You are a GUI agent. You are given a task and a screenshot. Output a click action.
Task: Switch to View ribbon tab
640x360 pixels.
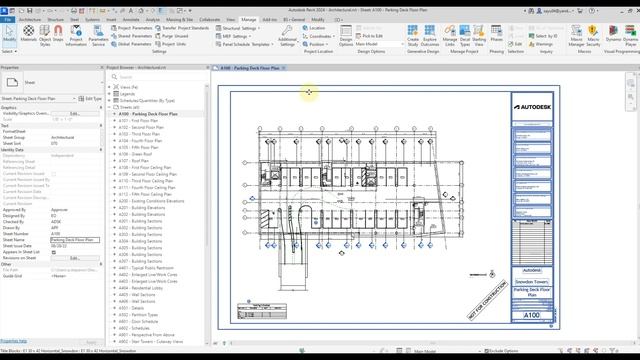(x=231, y=20)
